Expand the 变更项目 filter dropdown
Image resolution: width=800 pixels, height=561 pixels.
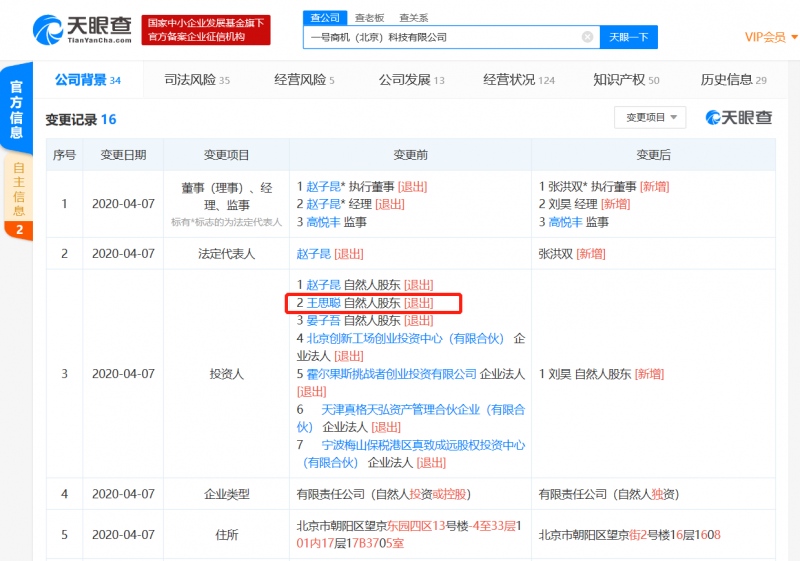click(650, 118)
